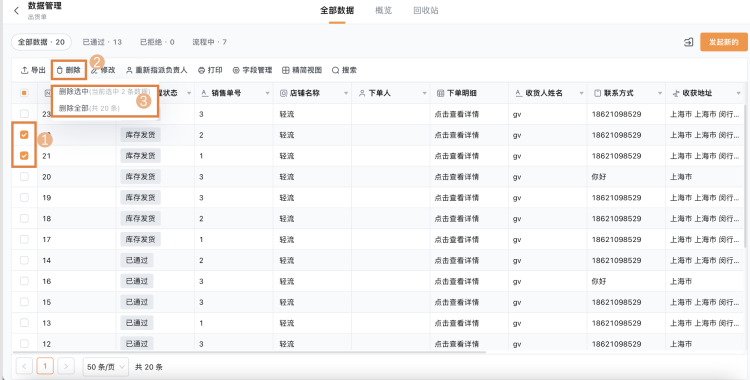Click the 修改 edit toolbar button
Viewport: 750px width, 380px height.
(103, 70)
